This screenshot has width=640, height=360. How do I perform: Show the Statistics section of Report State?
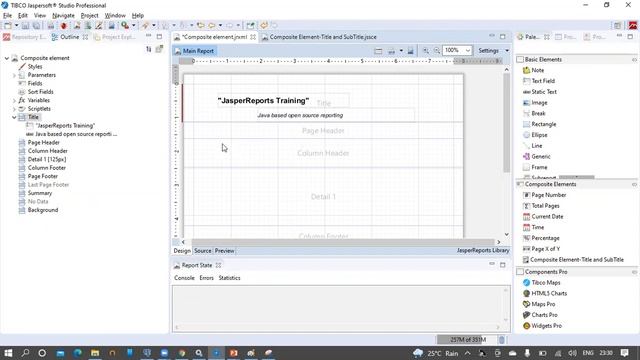click(x=229, y=278)
